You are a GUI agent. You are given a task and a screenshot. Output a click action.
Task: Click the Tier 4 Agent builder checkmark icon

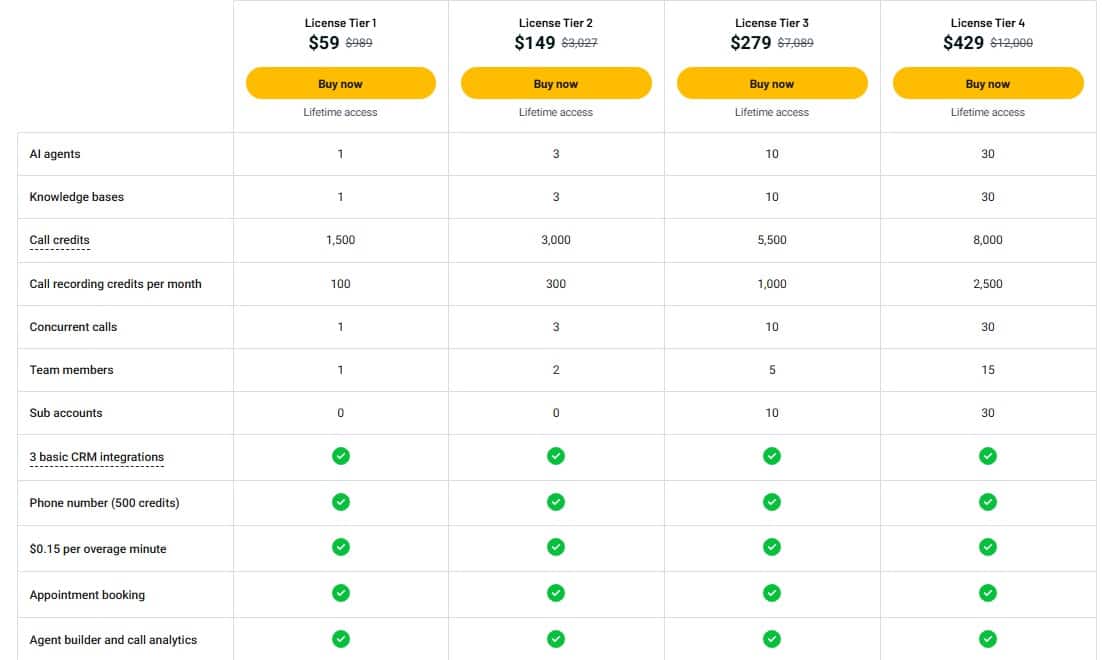tap(988, 638)
